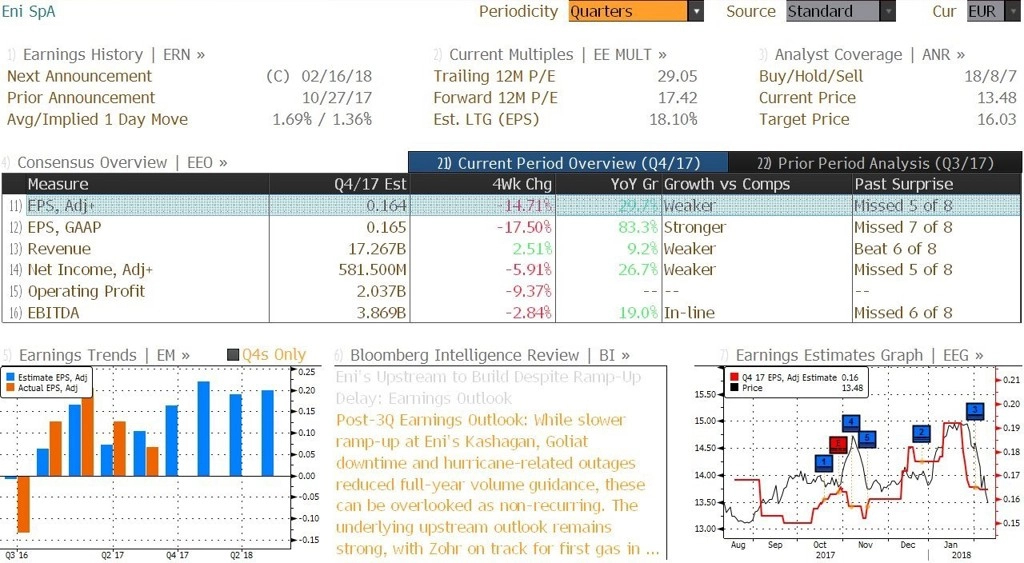Click the Measure column header
Screen dimensions: 1024x563
pyautogui.click(x=147, y=184)
